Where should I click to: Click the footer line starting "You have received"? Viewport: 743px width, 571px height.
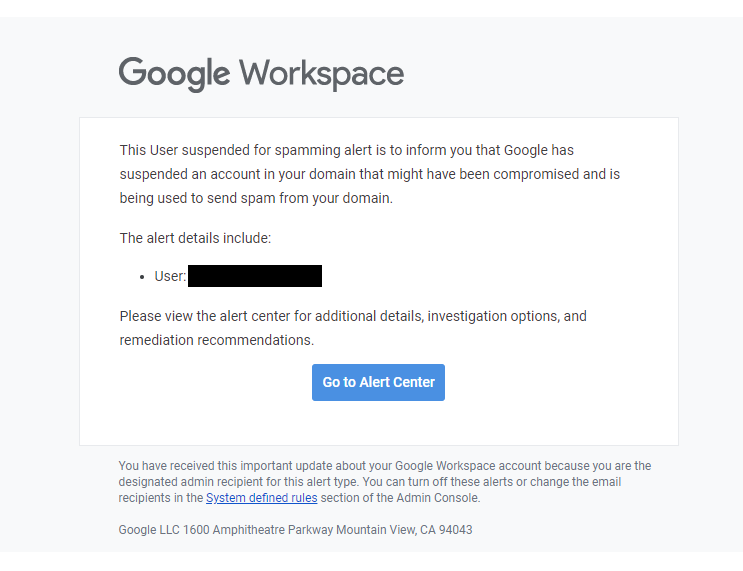coord(385,466)
